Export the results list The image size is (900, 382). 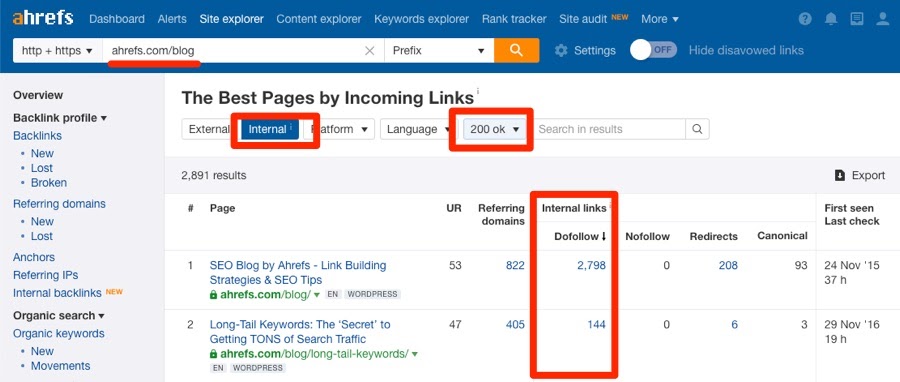coord(860,176)
